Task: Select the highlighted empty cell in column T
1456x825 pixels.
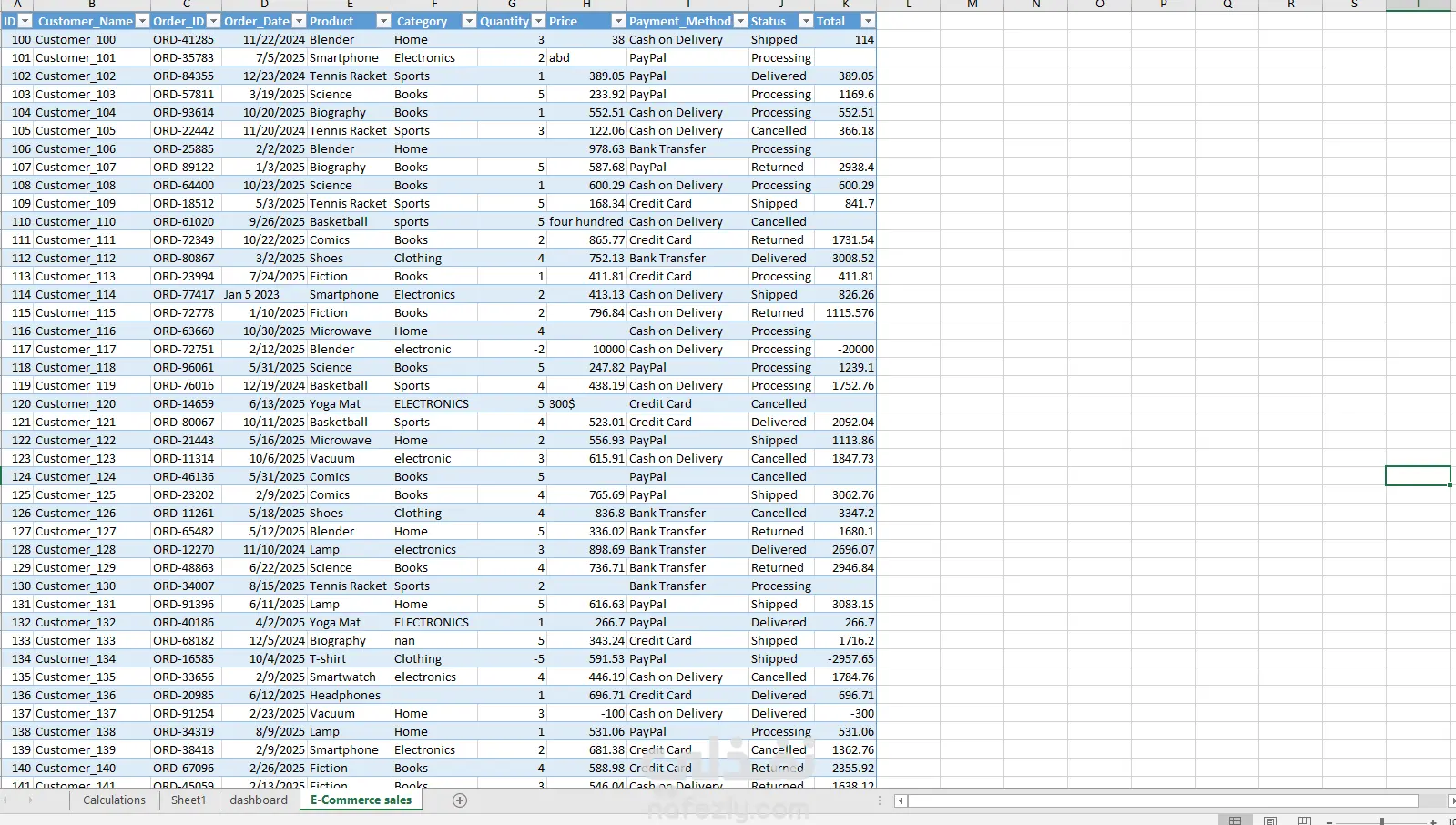Action: [x=1418, y=476]
